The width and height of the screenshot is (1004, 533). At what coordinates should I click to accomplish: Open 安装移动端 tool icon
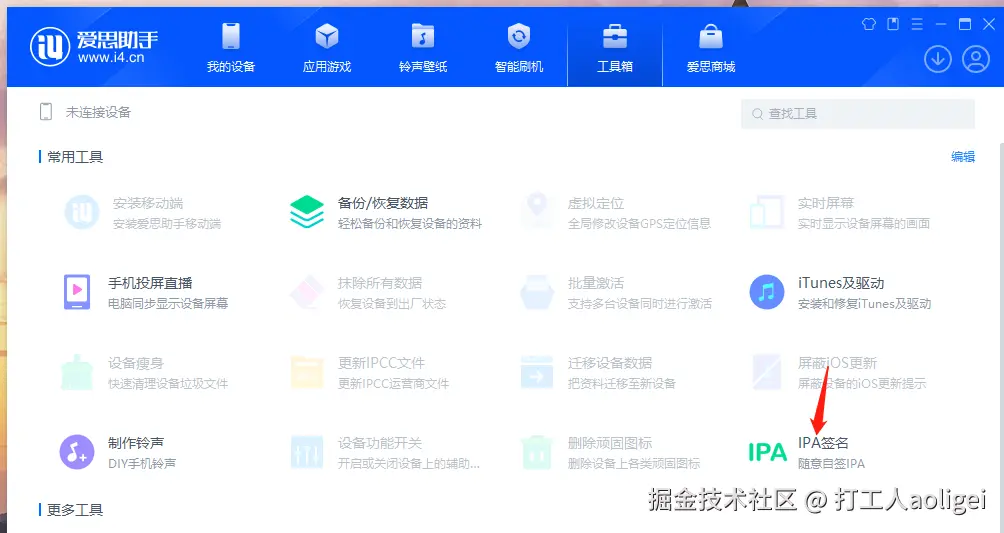(x=82, y=213)
